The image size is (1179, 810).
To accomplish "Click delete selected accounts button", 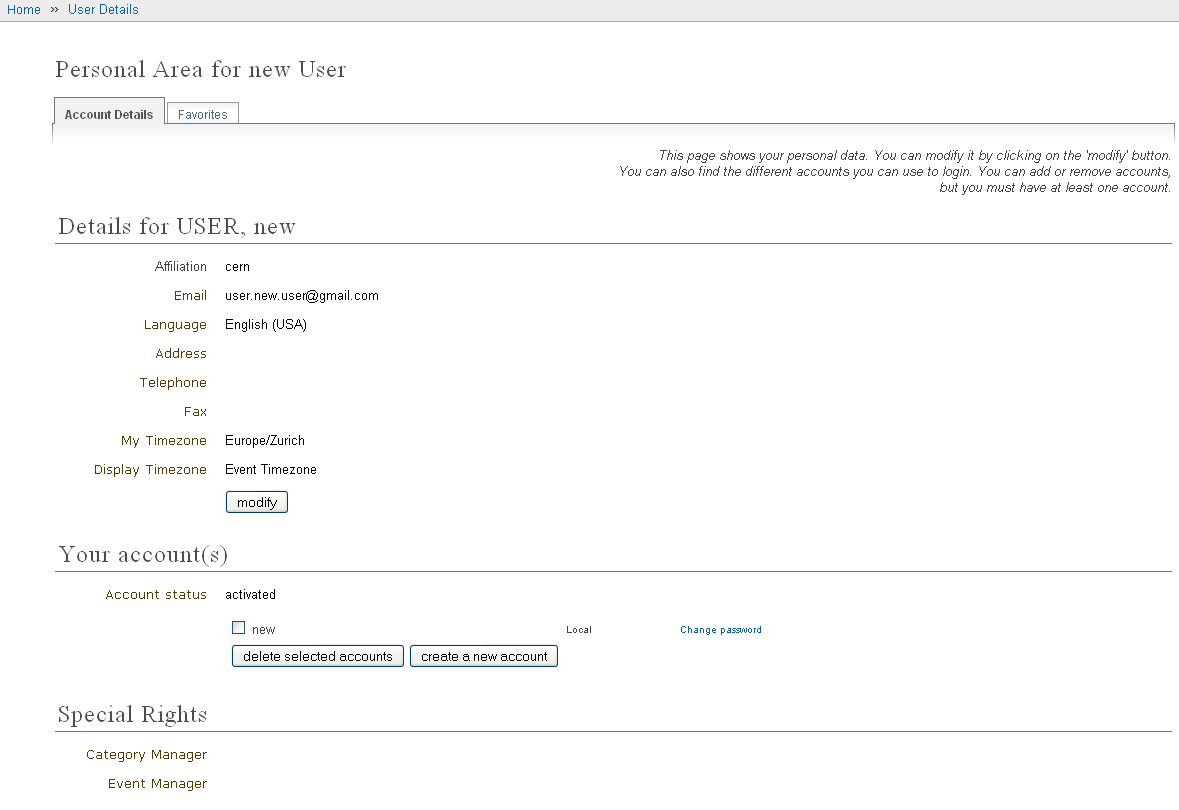I will coord(318,656).
